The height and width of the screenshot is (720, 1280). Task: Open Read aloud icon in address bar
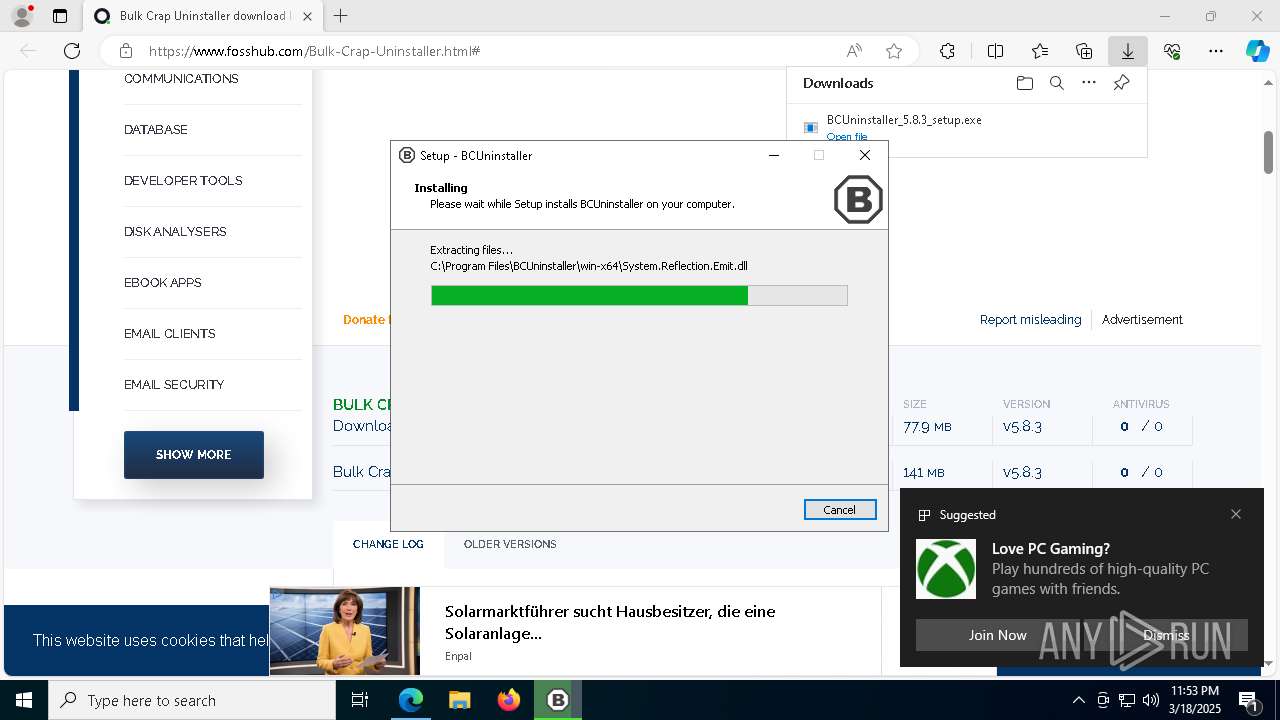point(854,51)
